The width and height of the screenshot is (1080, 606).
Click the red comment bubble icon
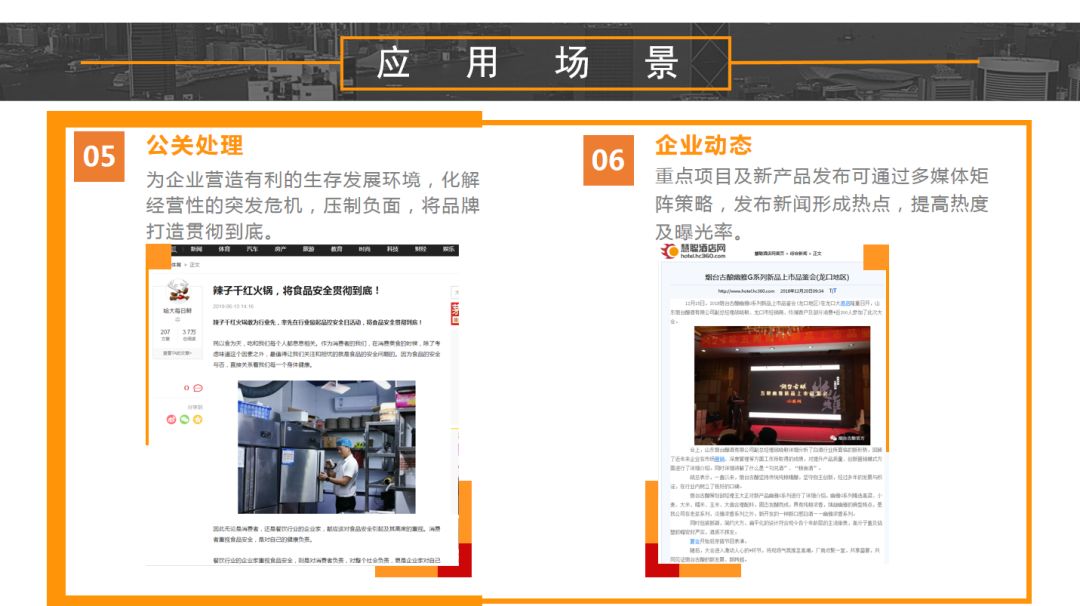pos(198,388)
